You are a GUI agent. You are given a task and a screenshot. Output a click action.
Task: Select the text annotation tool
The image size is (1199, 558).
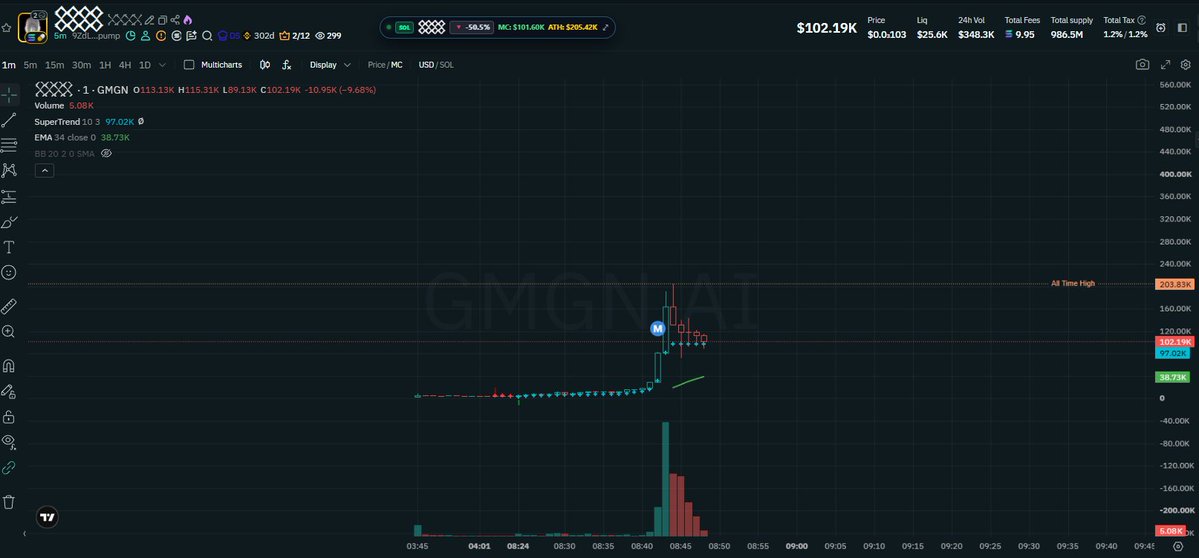tap(9, 247)
